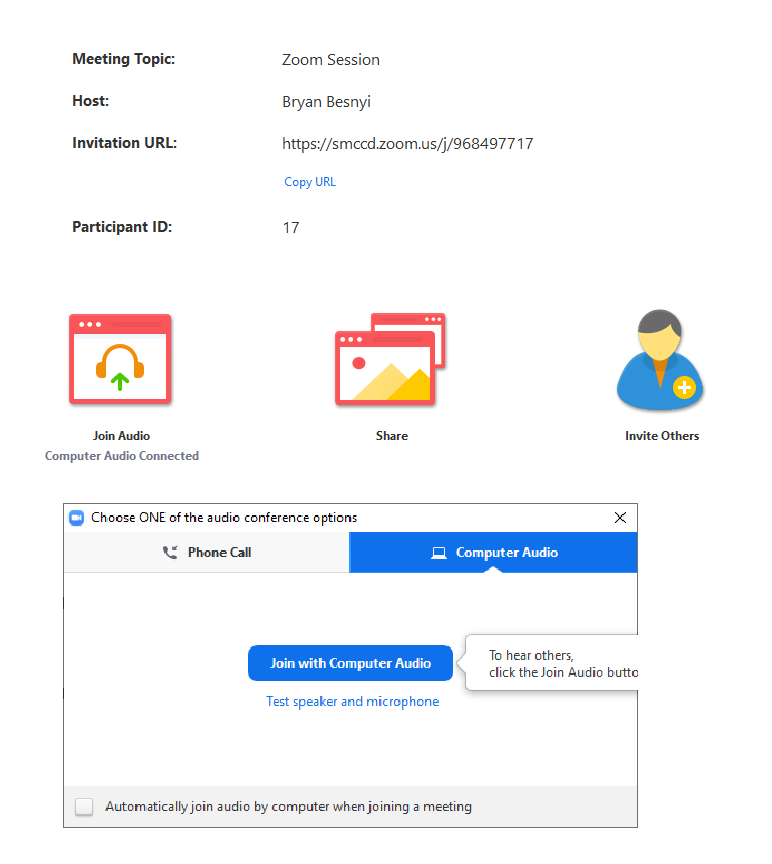Click the Participant ID label
Viewport: 772px width, 864px height.
tap(122, 227)
